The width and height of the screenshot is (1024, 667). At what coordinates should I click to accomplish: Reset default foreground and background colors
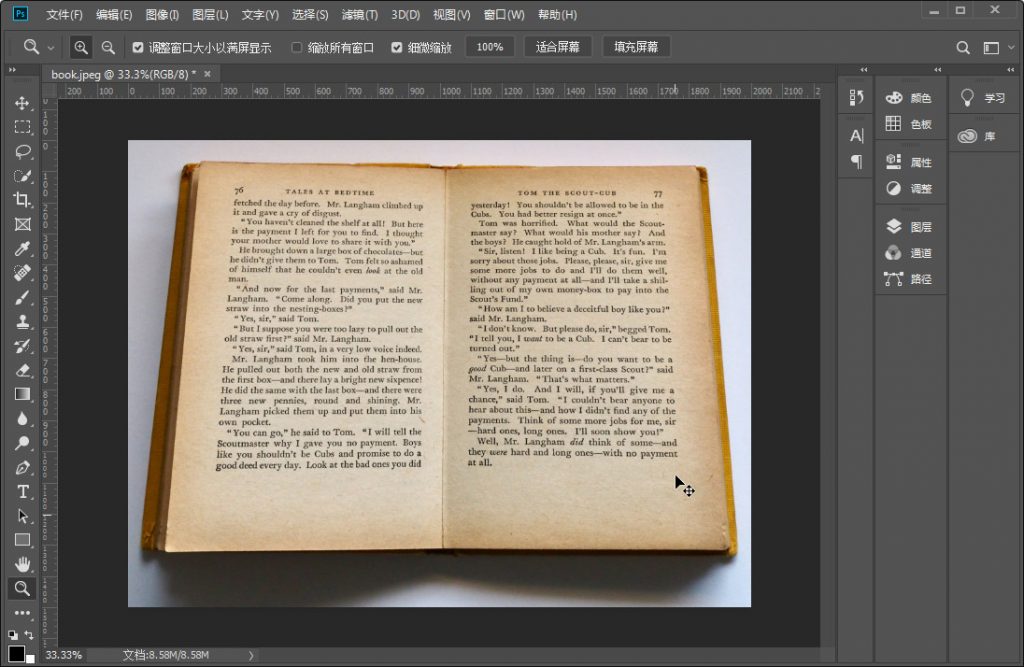point(12,634)
